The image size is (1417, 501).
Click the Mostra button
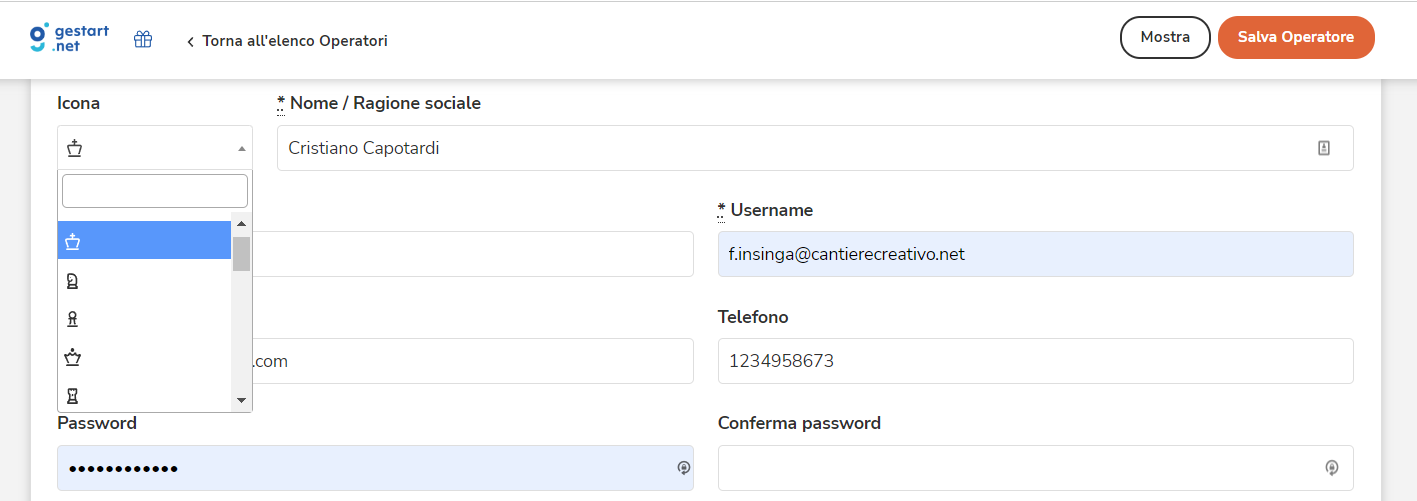pos(1165,37)
